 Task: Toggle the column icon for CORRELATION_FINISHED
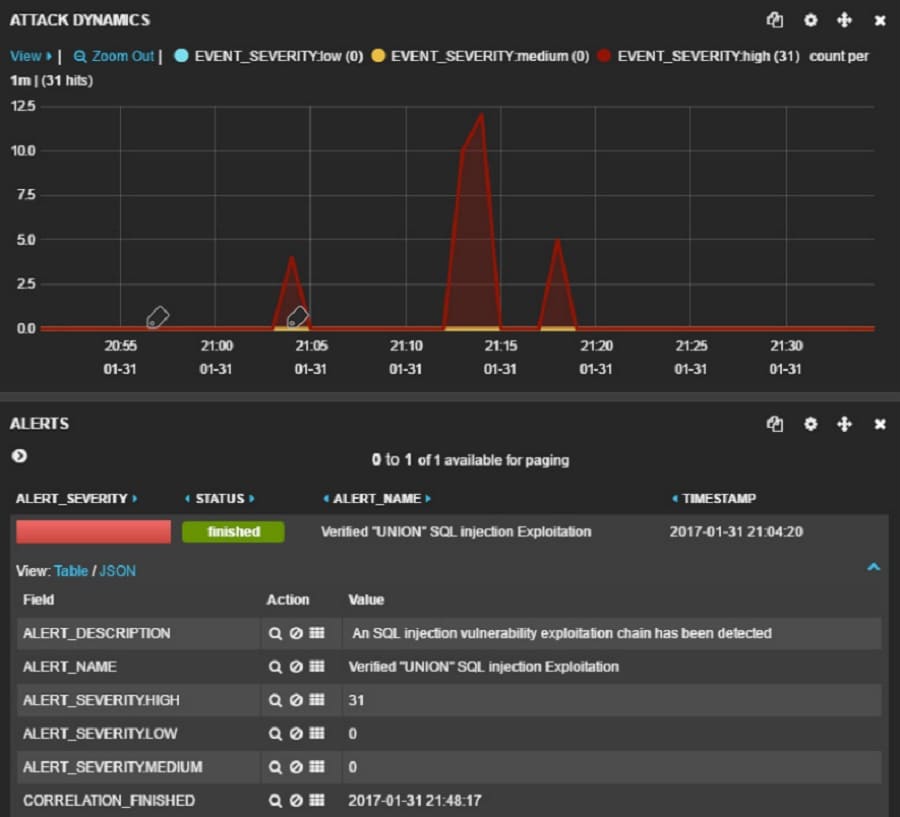317,800
